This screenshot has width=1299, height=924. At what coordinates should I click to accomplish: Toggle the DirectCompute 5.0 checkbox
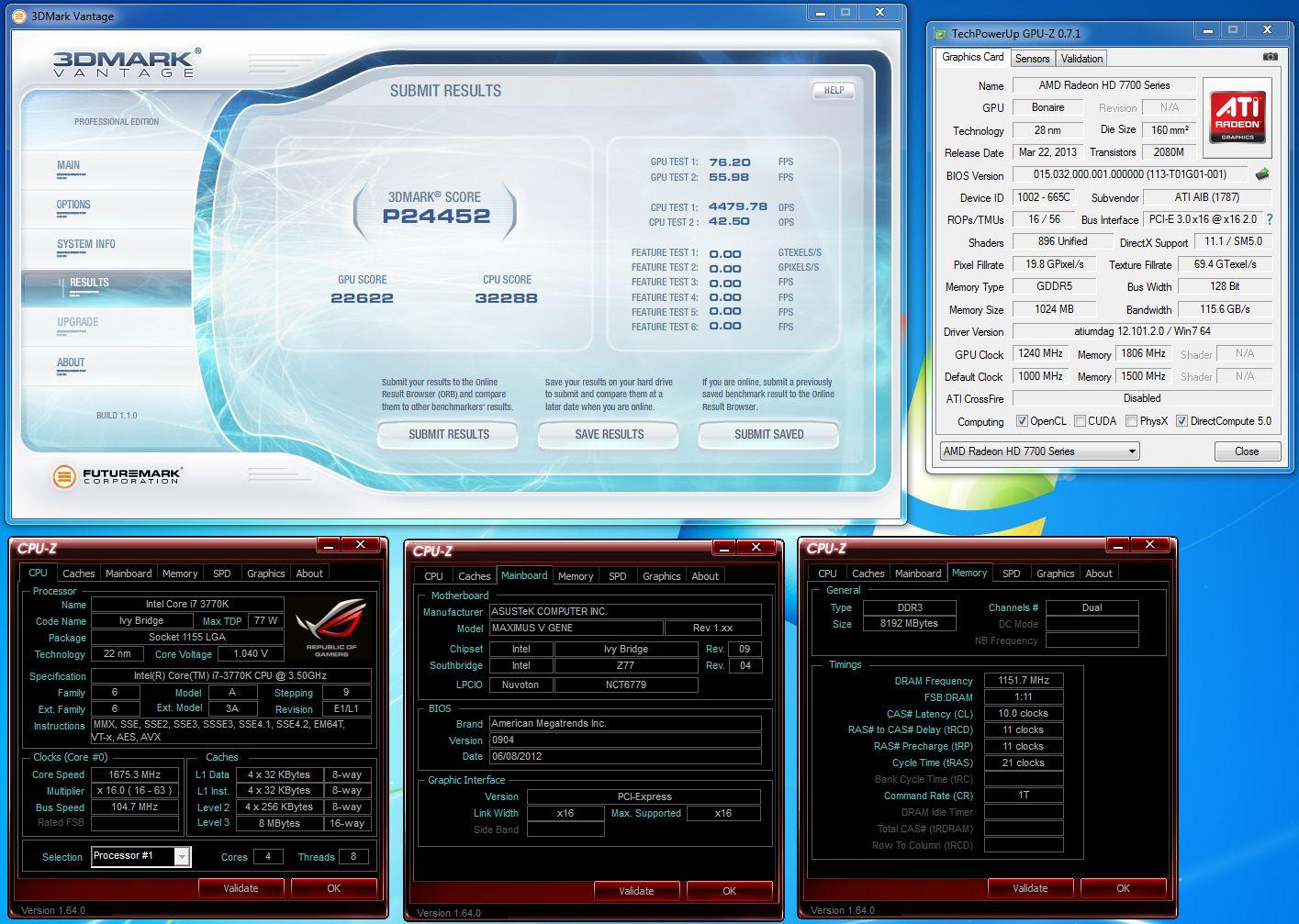tap(1181, 421)
